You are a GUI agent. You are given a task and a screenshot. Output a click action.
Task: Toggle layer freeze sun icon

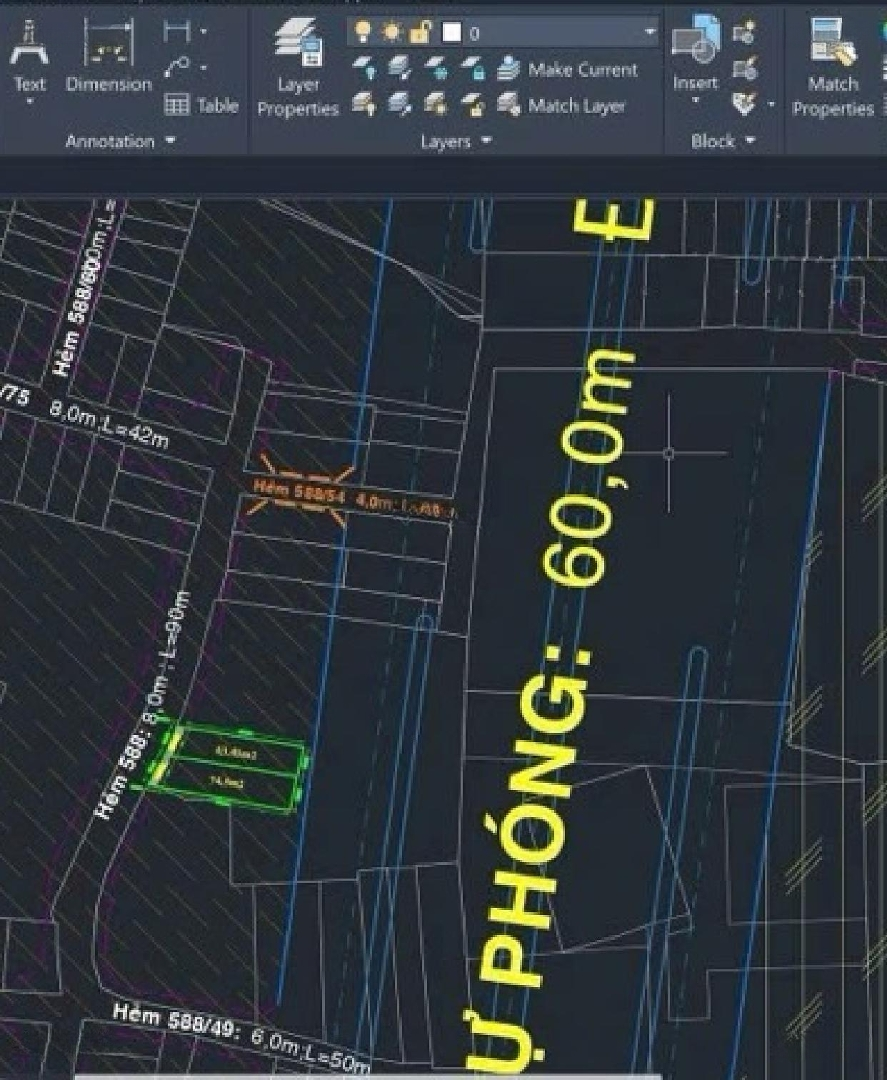(391, 32)
